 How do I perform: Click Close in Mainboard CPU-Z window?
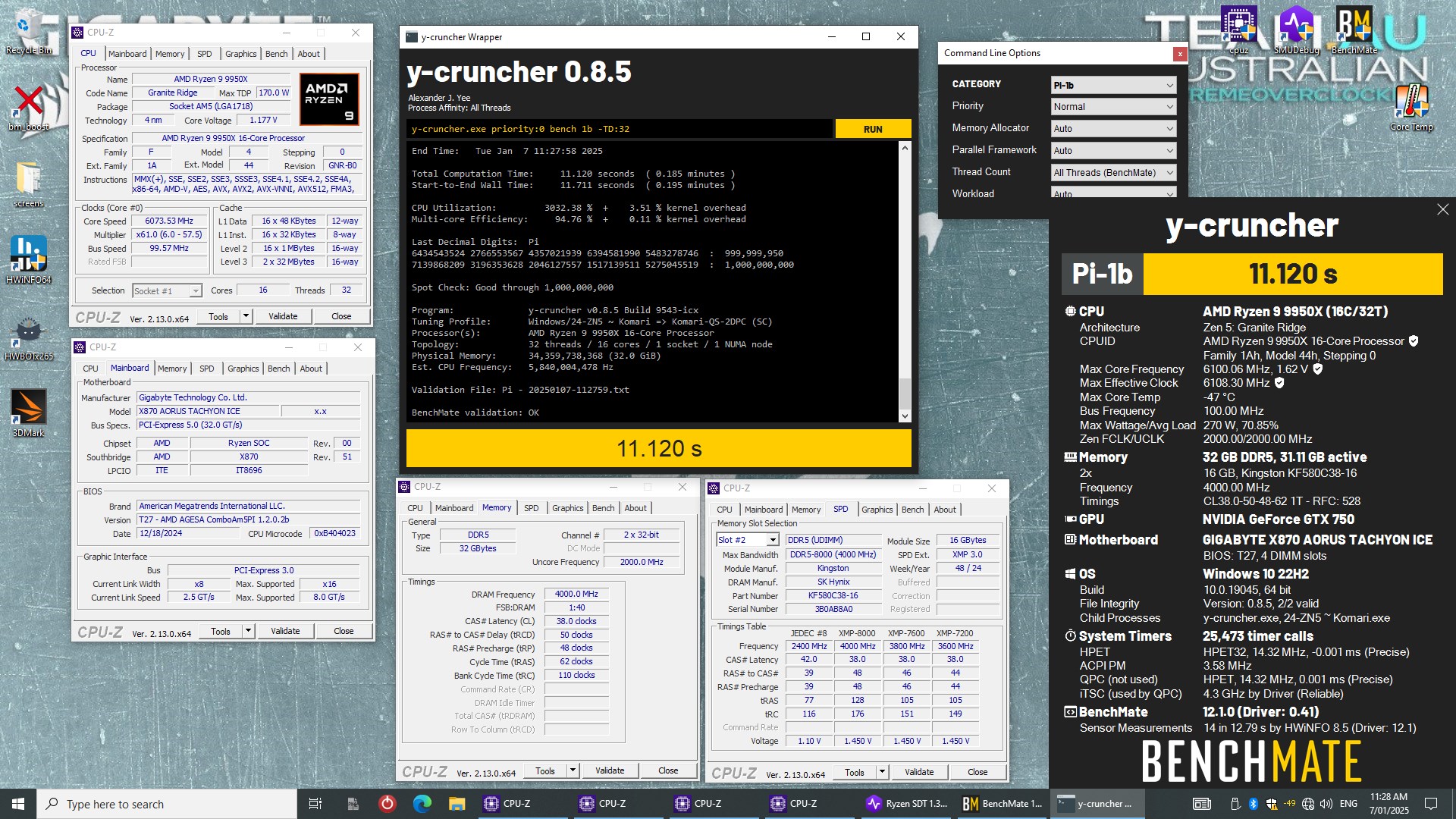344,631
